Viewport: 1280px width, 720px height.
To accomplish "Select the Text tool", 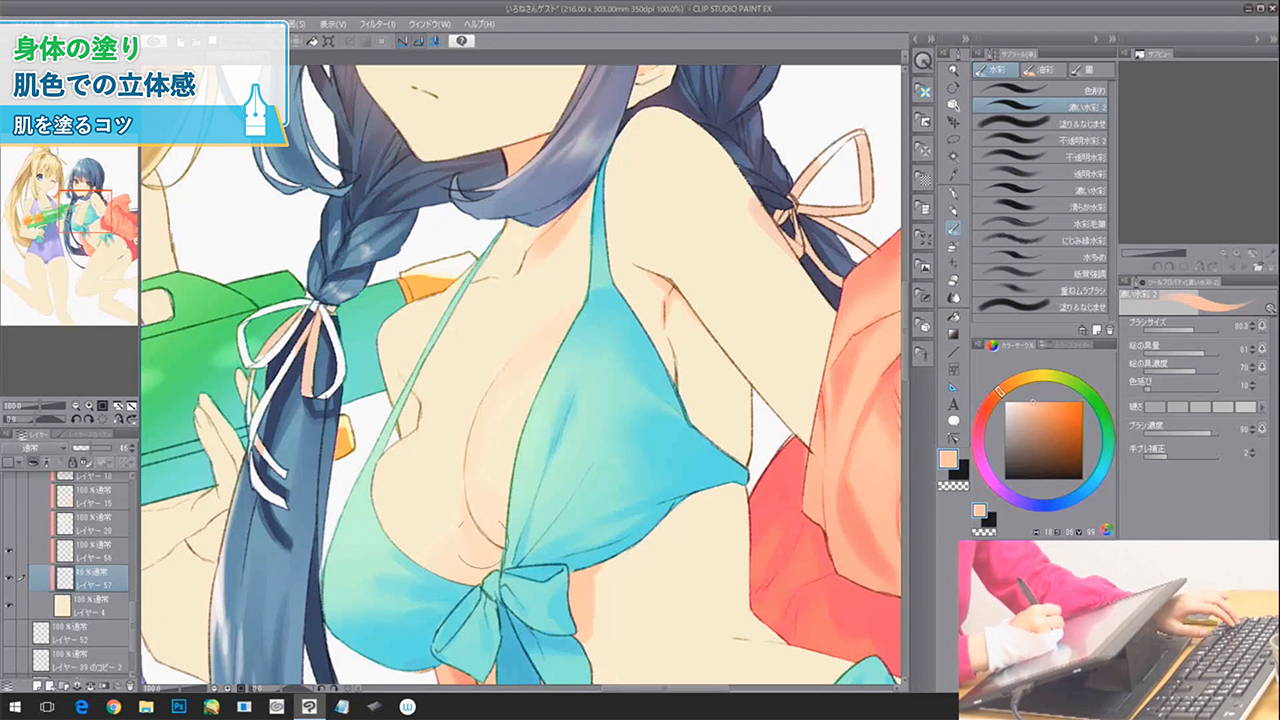I will click(953, 404).
